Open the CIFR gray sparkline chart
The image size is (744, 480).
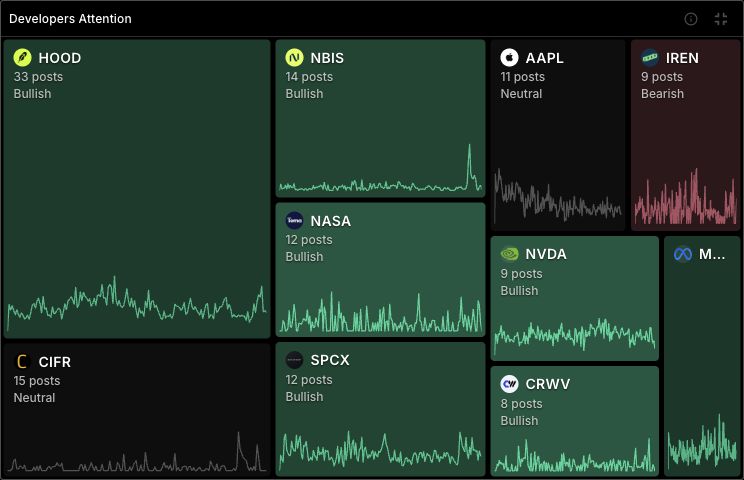click(x=137, y=452)
